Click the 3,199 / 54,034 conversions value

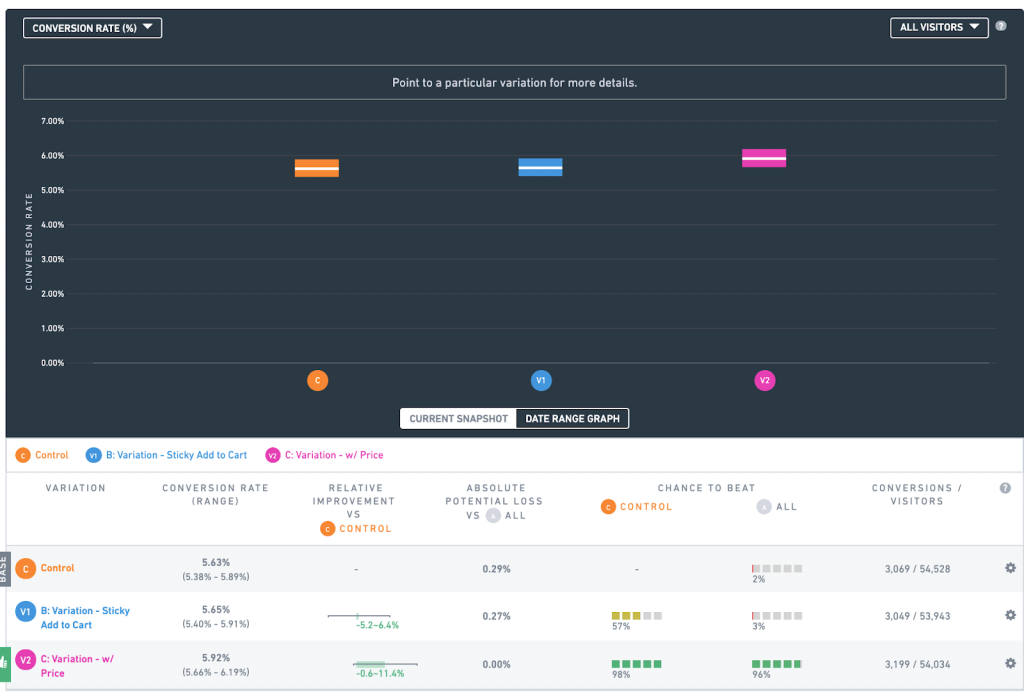point(917,664)
